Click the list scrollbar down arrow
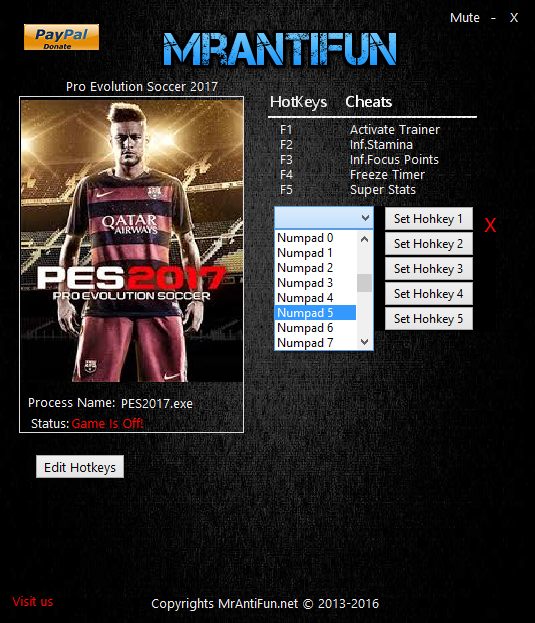Screen dimensions: 535x623 point(365,342)
